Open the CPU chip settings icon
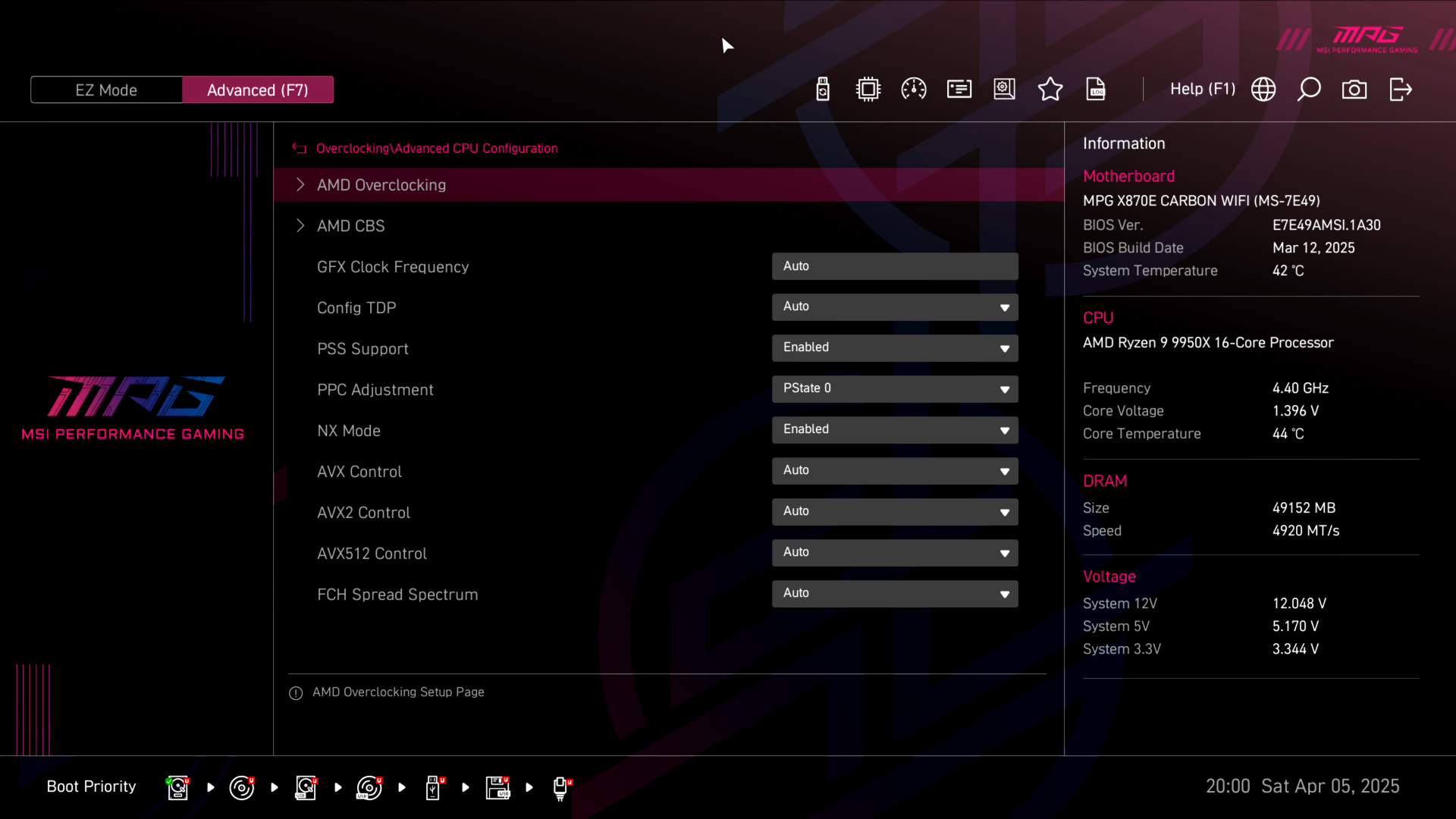Image resolution: width=1456 pixels, height=819 pixels. [868, 89]
